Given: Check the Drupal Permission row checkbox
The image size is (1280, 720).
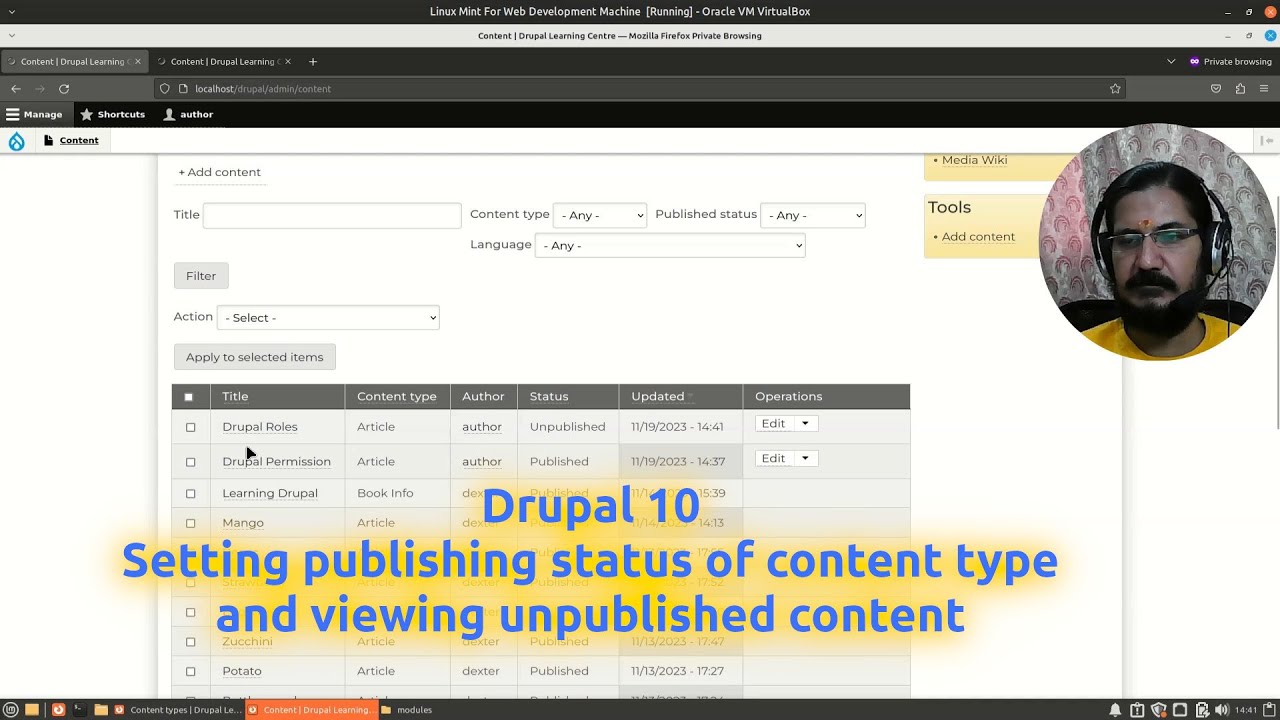Looking at the screenshot, I should click(x=191, y=462).
